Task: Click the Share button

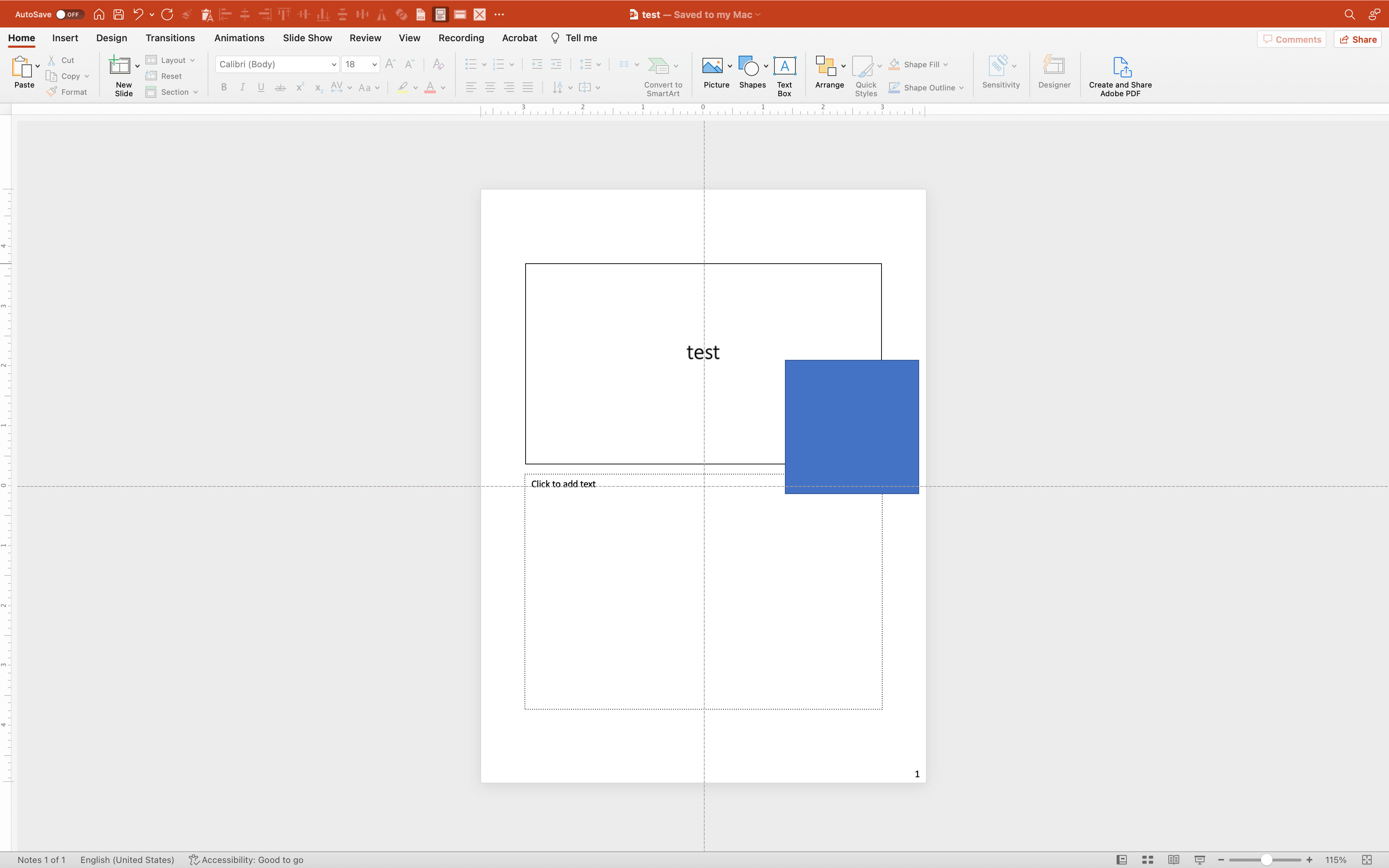Action: pos(1358,39)
